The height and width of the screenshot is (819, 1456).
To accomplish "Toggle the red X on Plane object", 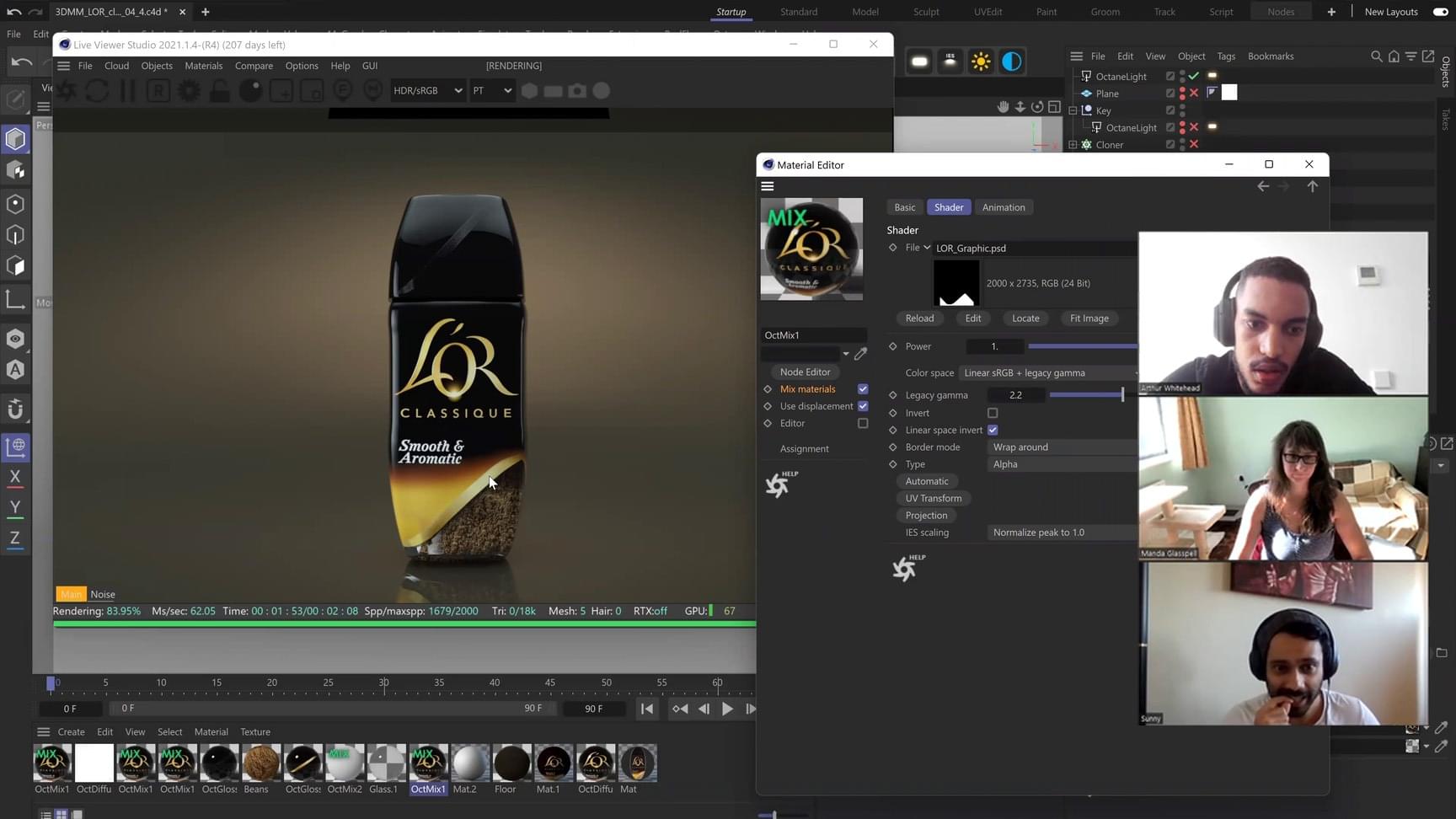I will click(x=1194, y=94).
